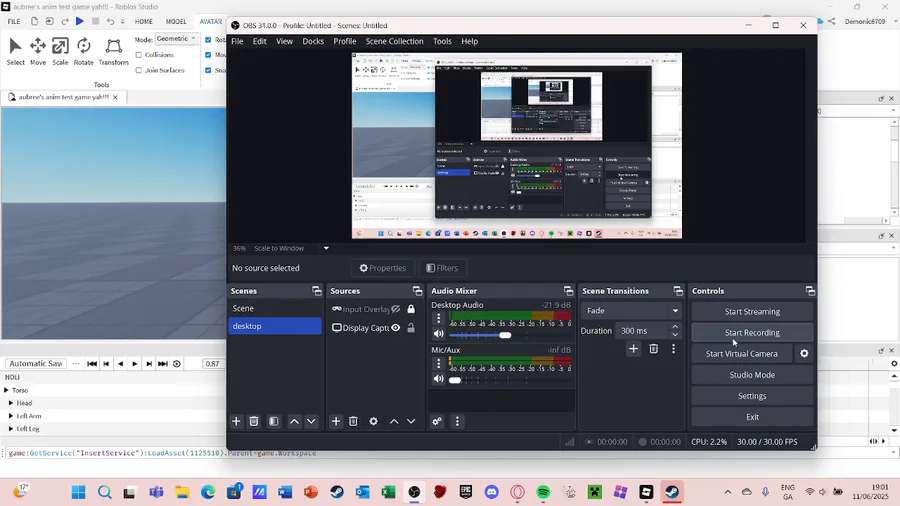Screen dimensions: 900x506
Task: Adjust the Mic/Aux volume slider
Action: (x=455, y=380)
